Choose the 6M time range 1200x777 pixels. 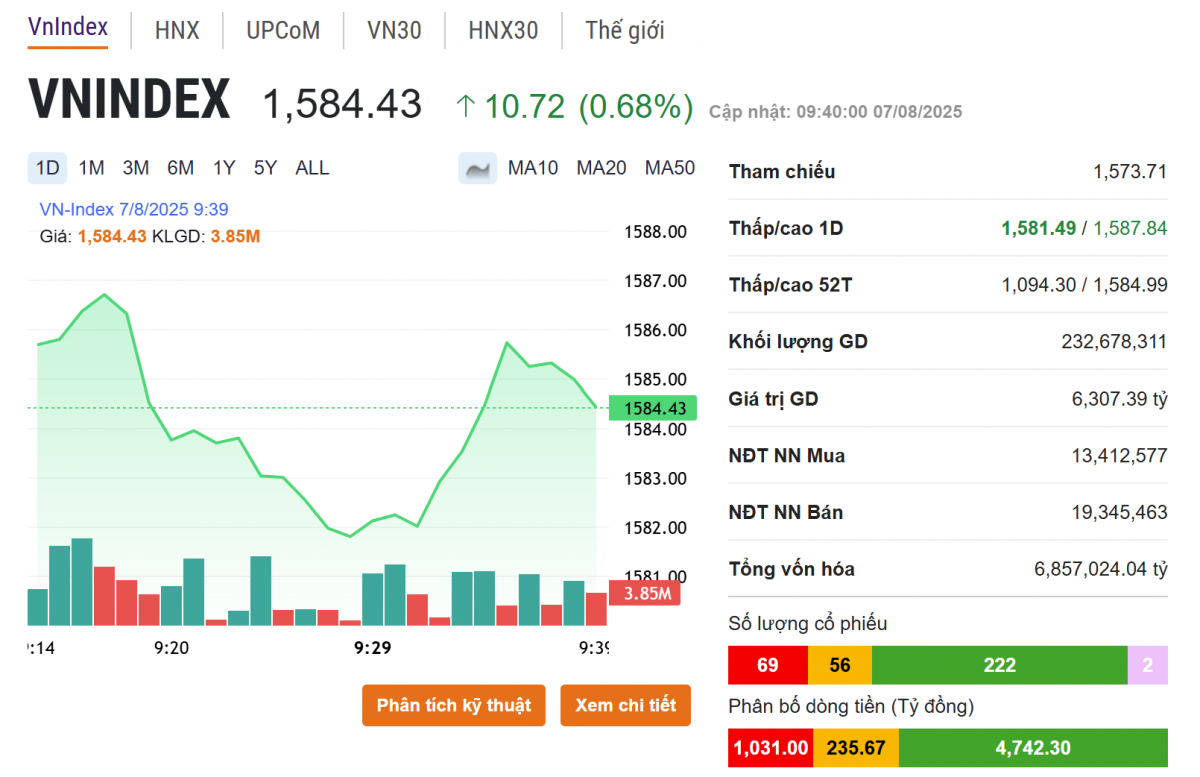click(180, 168)
